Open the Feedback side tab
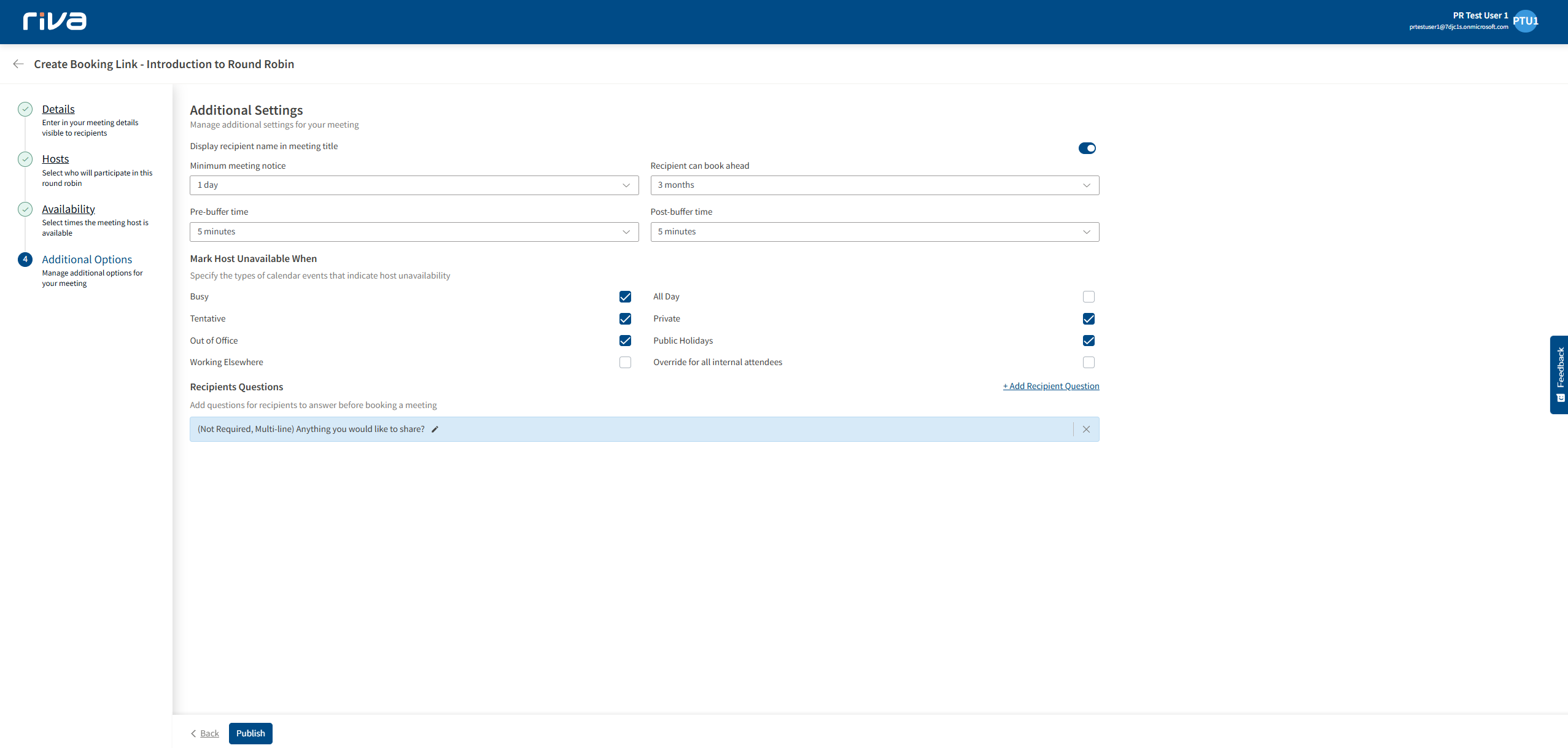Image resolution: width=1568 pixels, height=748 pixels. 1559,374
